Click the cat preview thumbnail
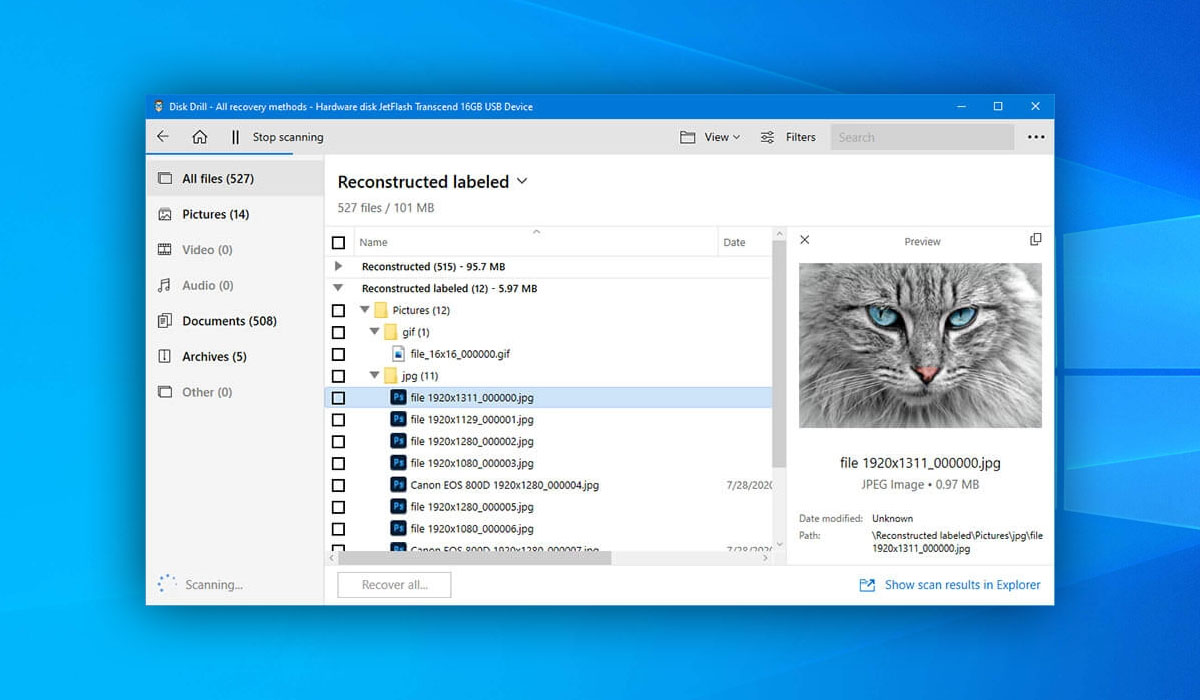1200x700 pixels. click(920, 345)
